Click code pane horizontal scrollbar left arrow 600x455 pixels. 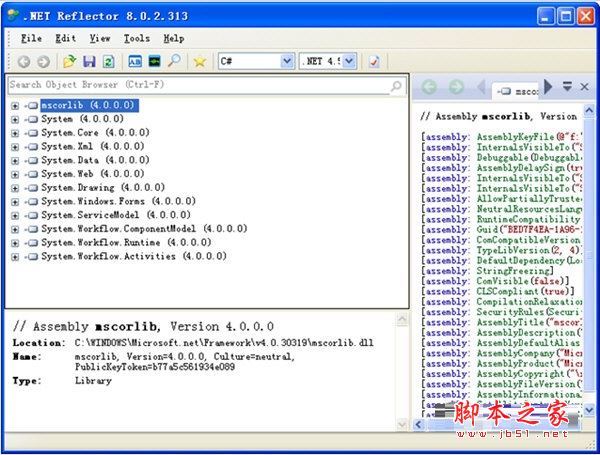(x=419, y=424)
